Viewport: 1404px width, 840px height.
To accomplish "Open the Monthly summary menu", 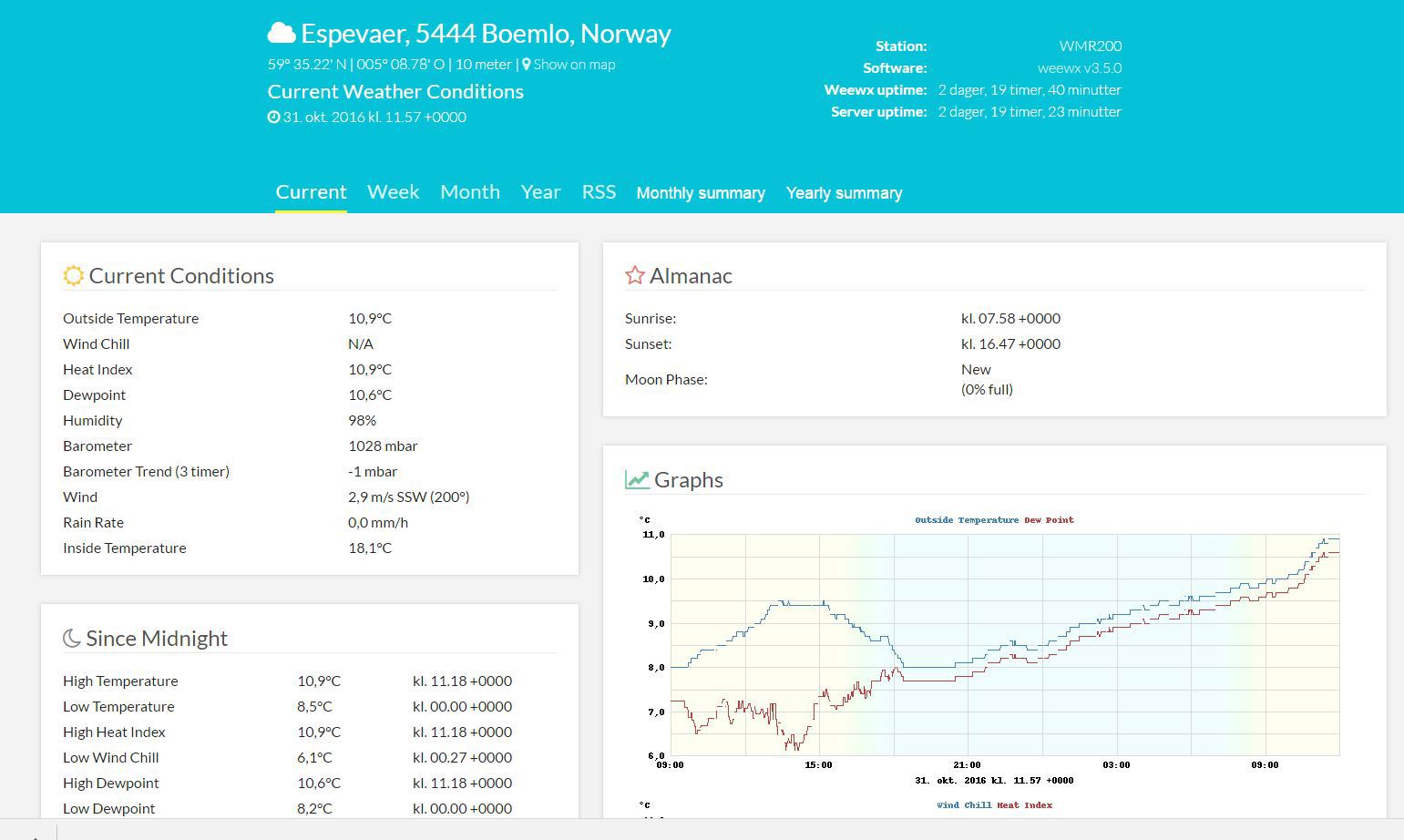I will [x=701, y=193].
